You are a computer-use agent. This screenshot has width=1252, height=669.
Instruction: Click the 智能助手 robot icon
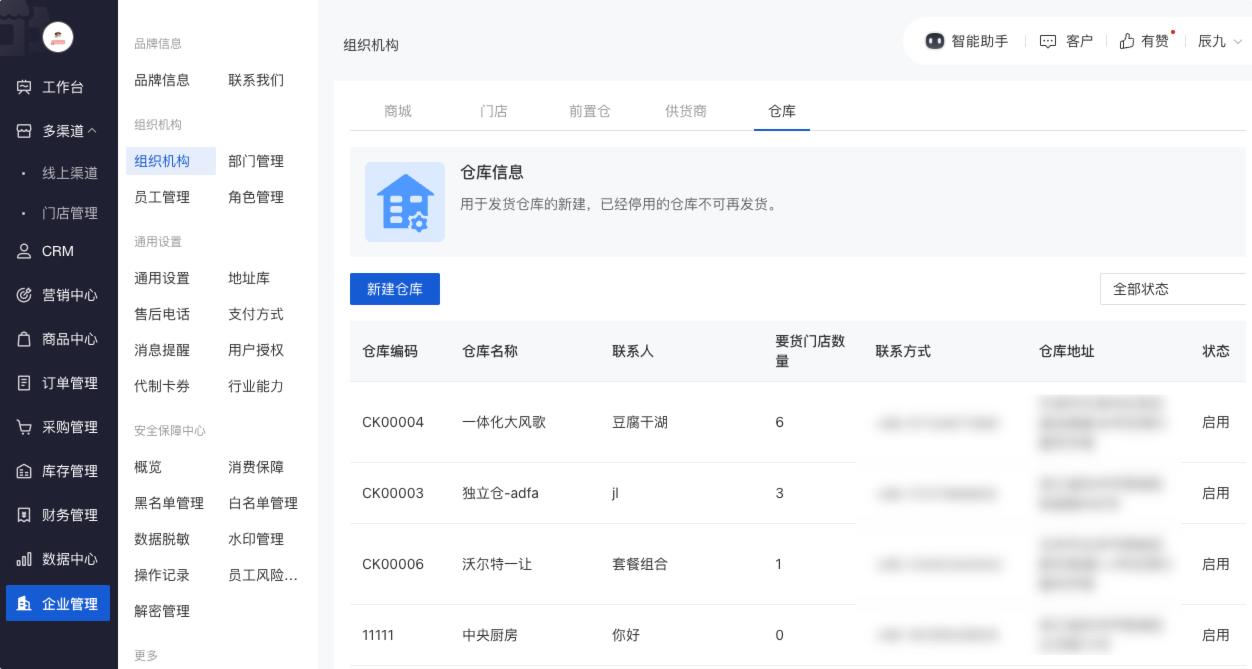click(x=934, y=41)
